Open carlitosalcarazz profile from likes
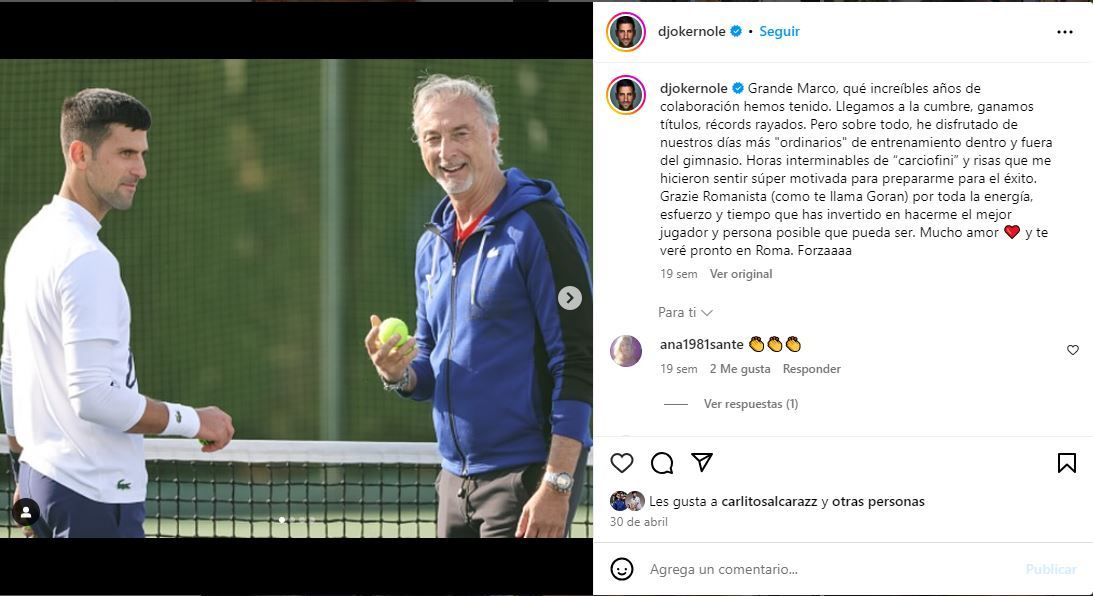Viewport: 1093px width, 596px height. point(769,501)
